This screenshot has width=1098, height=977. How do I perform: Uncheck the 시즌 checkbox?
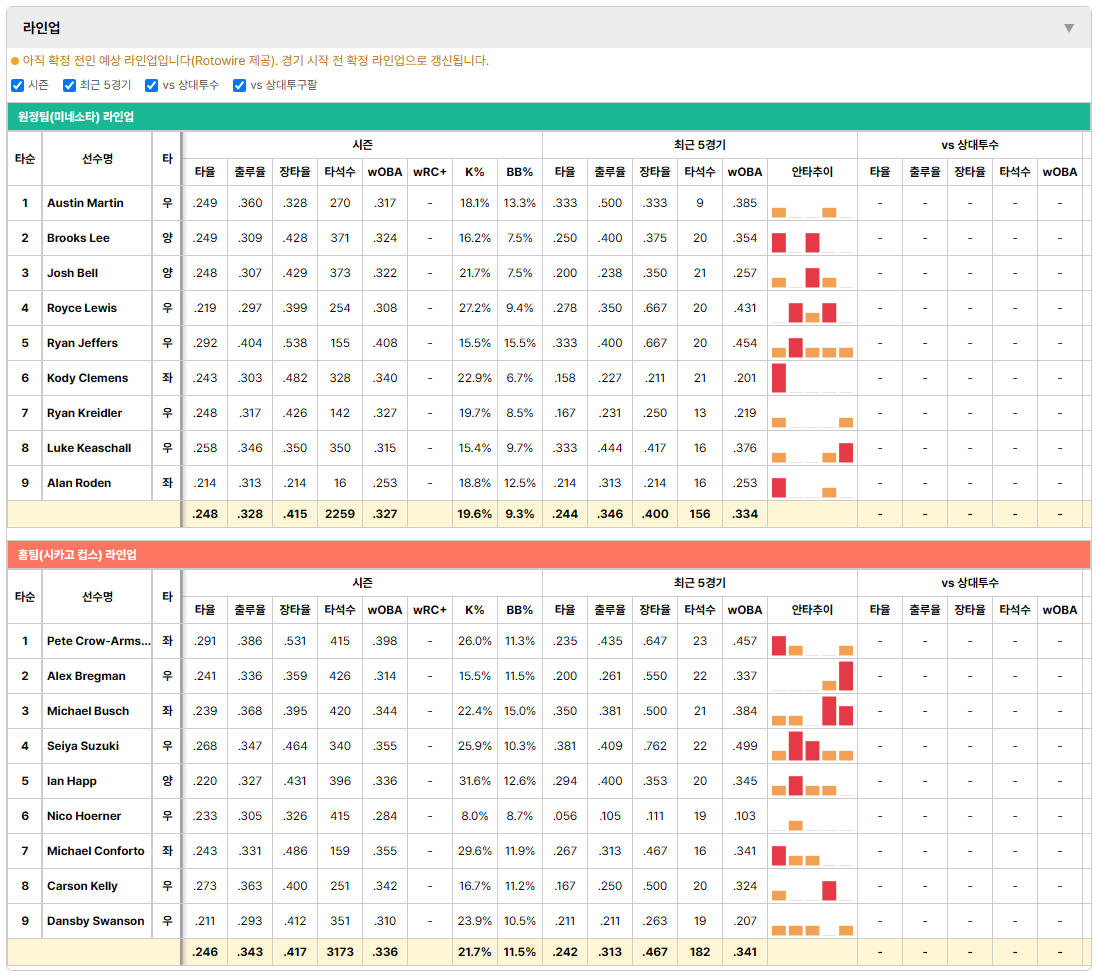click(18, 85)
